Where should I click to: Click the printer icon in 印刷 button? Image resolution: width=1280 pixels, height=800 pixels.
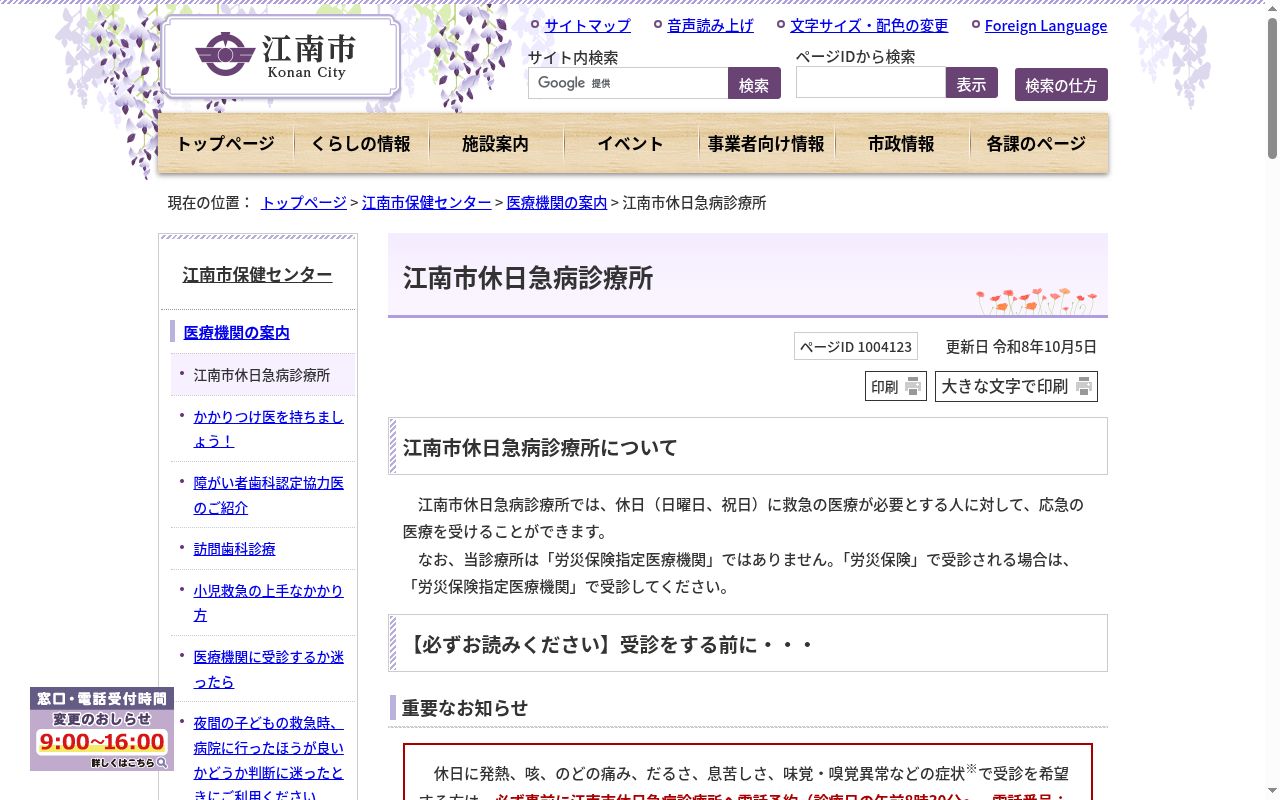click(913, 387)
